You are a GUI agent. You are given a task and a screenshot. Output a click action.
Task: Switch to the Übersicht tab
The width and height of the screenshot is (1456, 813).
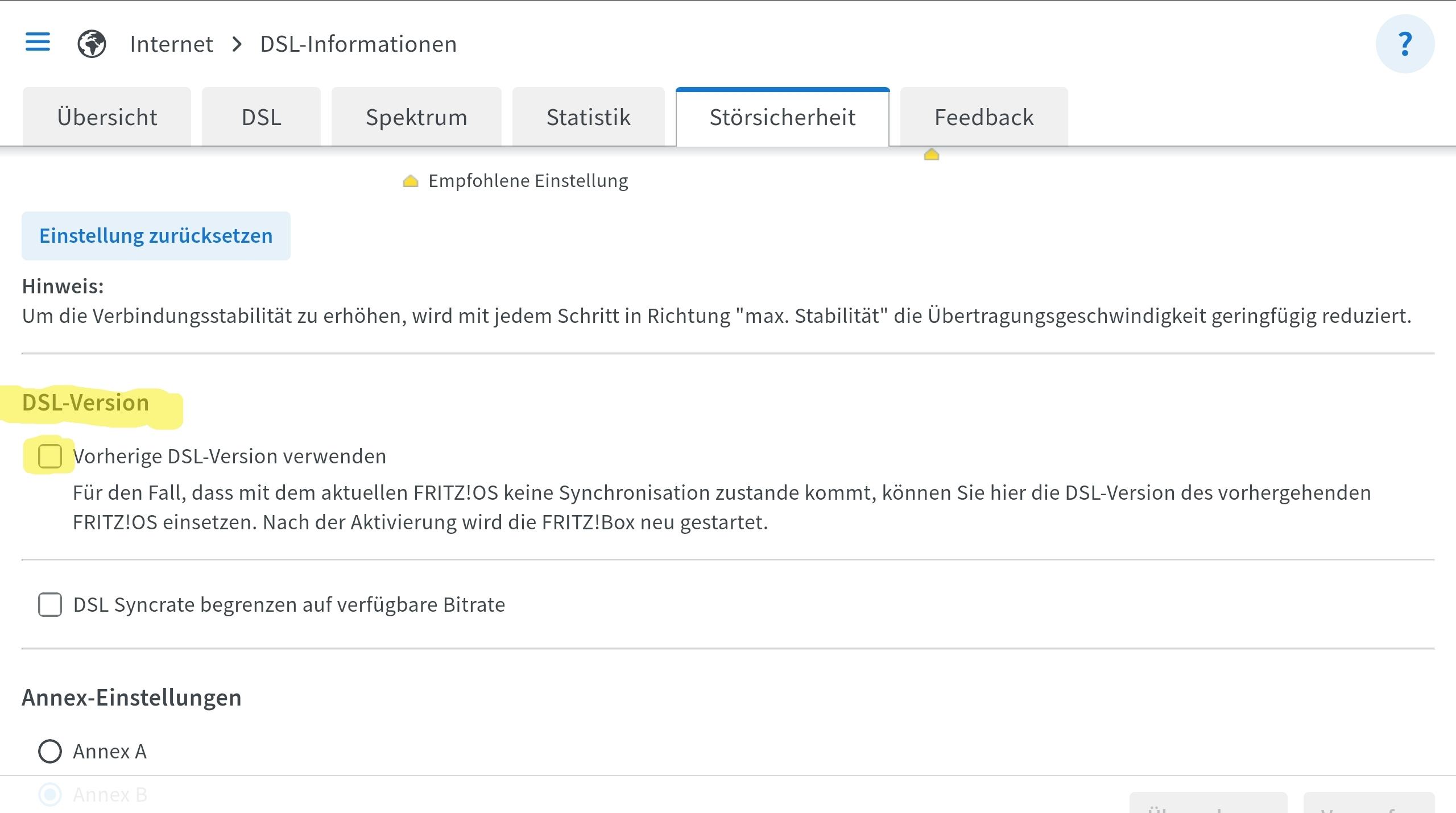click(x=107, y=117)
